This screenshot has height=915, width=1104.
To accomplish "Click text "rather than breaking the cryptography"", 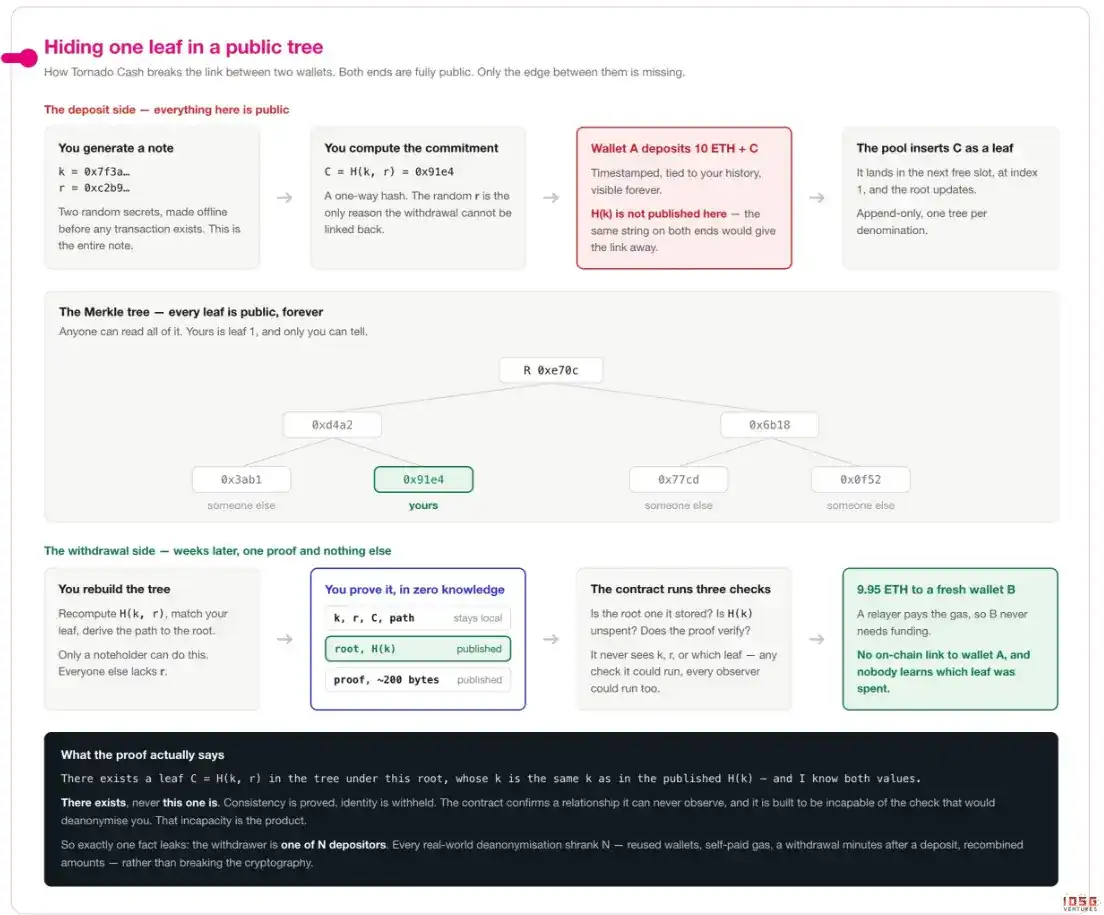I will tap(217, 863).
